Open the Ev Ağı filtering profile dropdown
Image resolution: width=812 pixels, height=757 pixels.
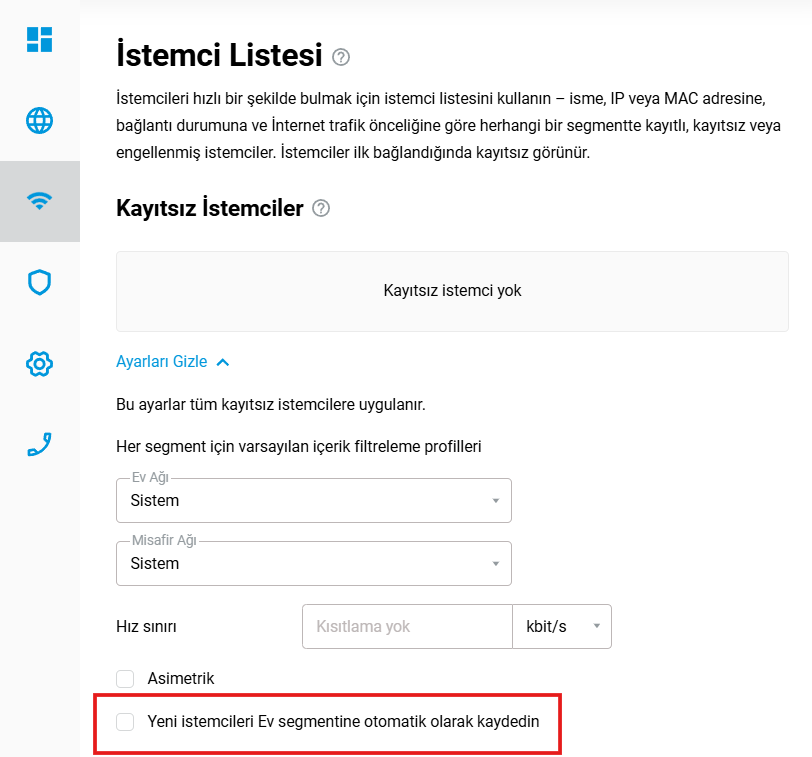pyautogui.click(x=314, y=500)
